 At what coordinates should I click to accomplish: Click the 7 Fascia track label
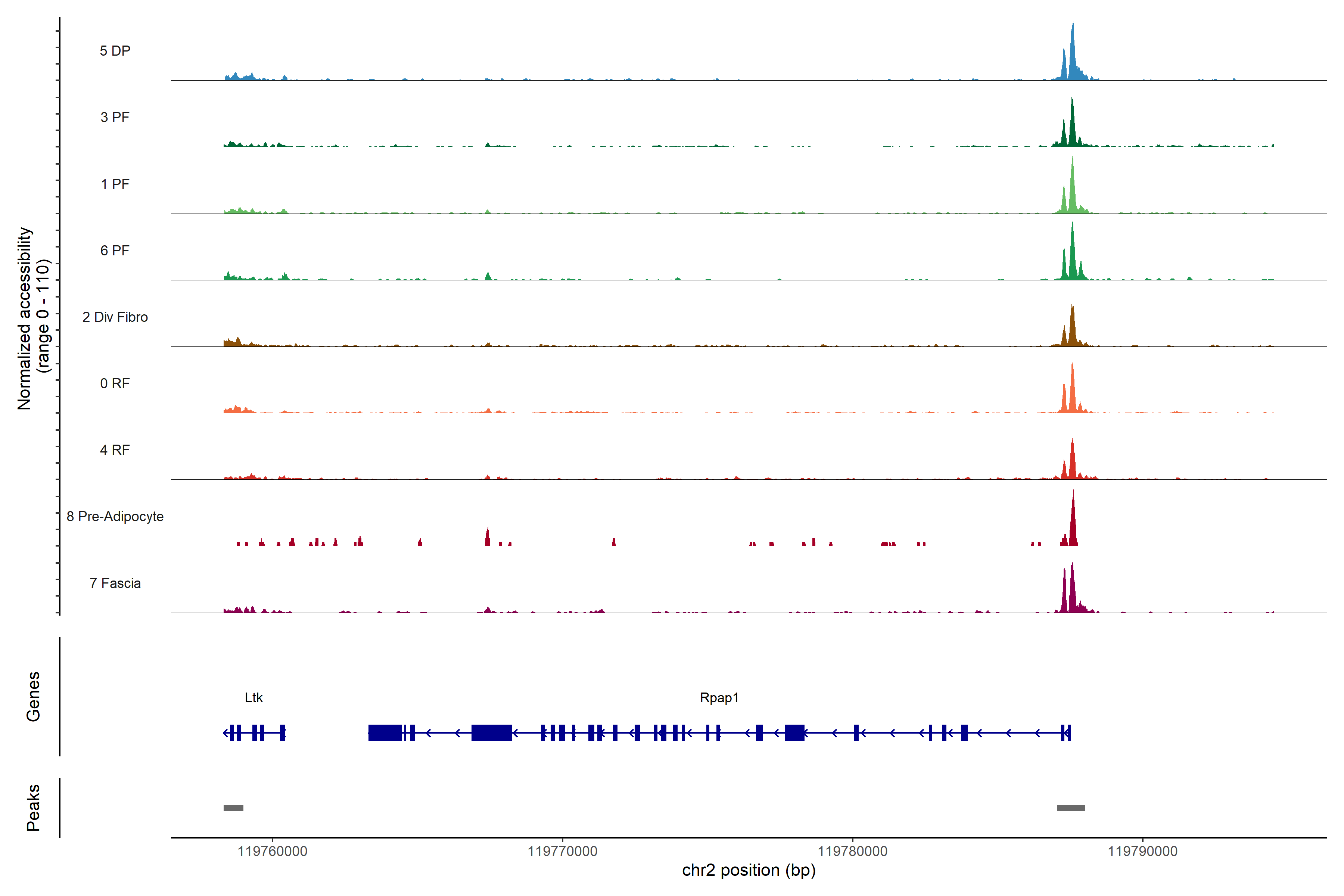coord(115,583)
